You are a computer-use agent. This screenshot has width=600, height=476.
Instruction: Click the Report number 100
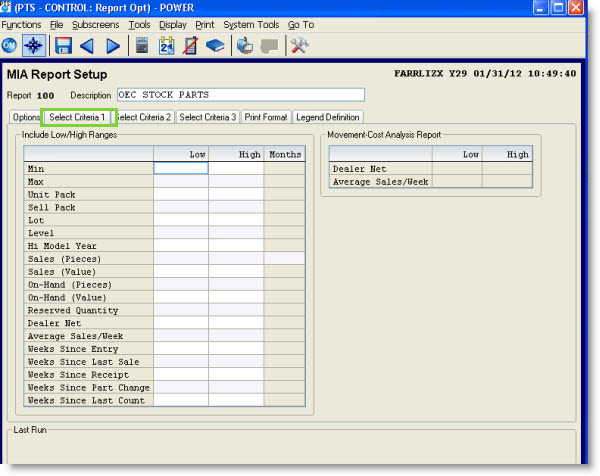point(45,96)
